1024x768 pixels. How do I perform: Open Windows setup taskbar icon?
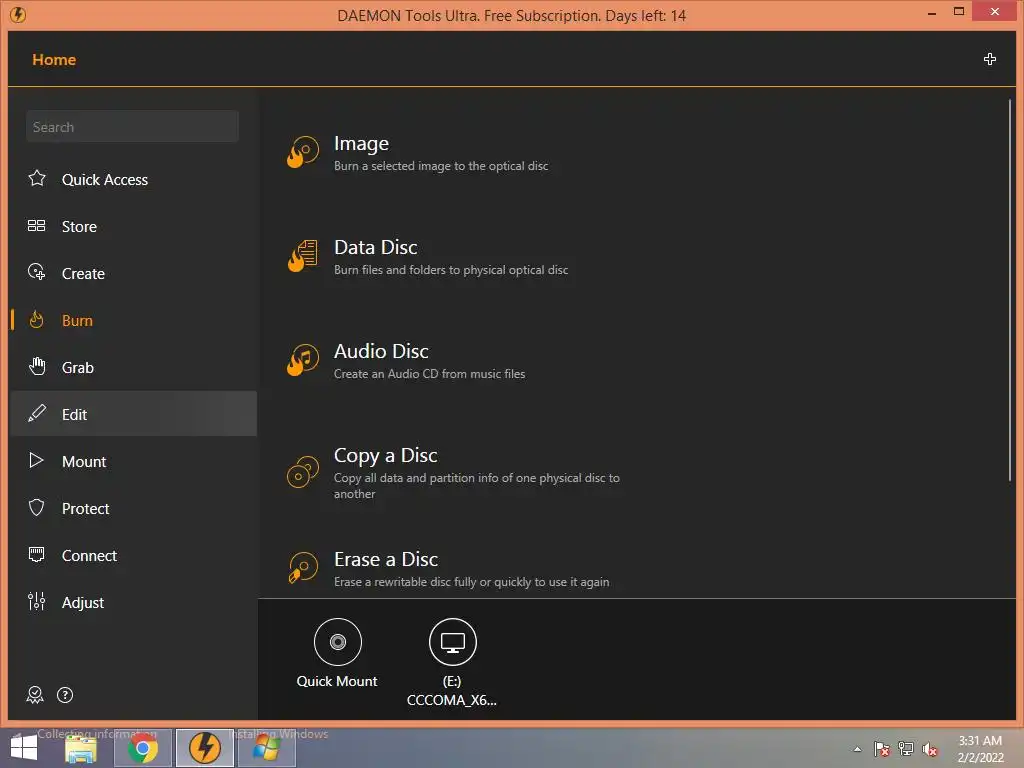(x=266, y=748)
